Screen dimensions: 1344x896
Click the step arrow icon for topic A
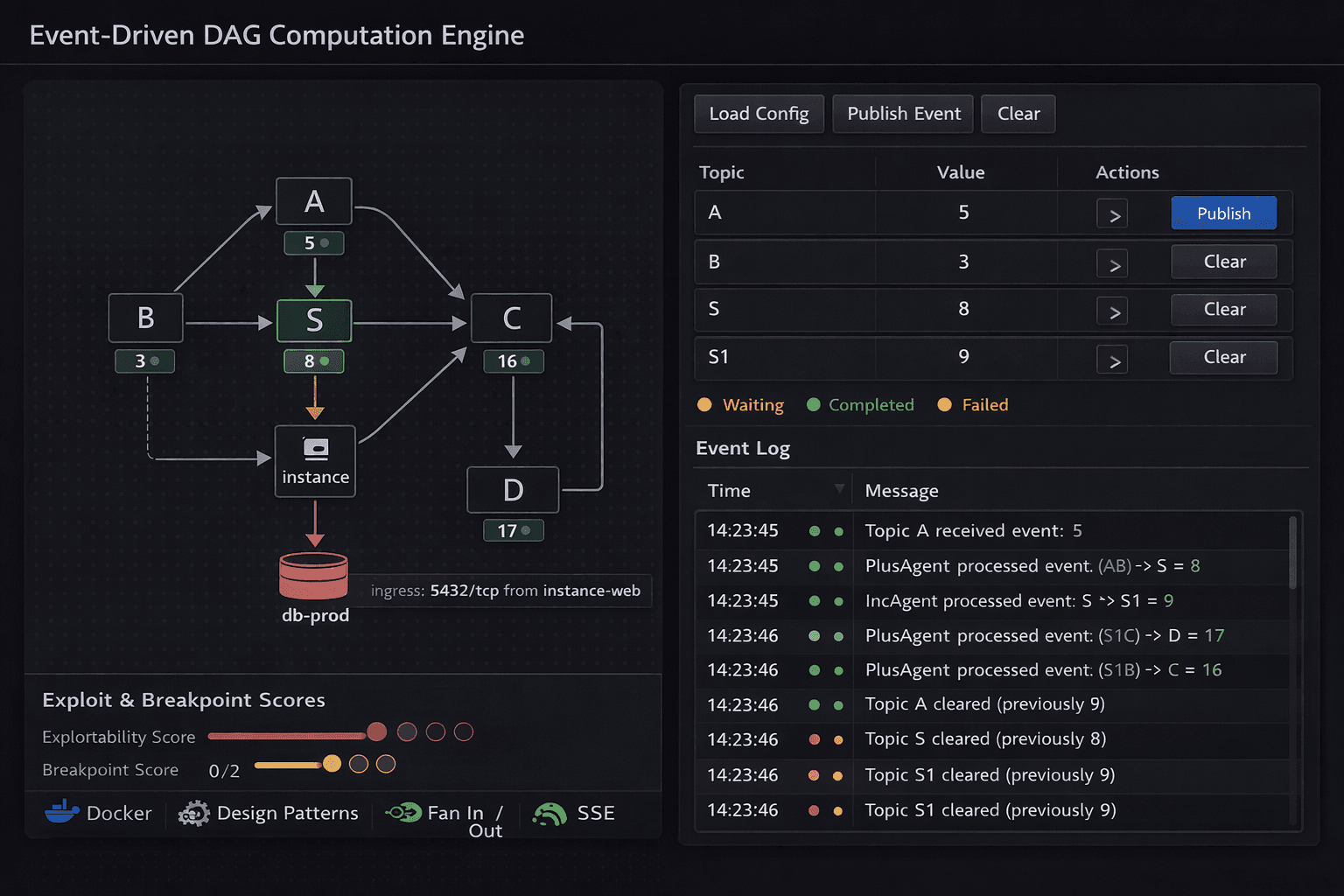[1111, 213]
